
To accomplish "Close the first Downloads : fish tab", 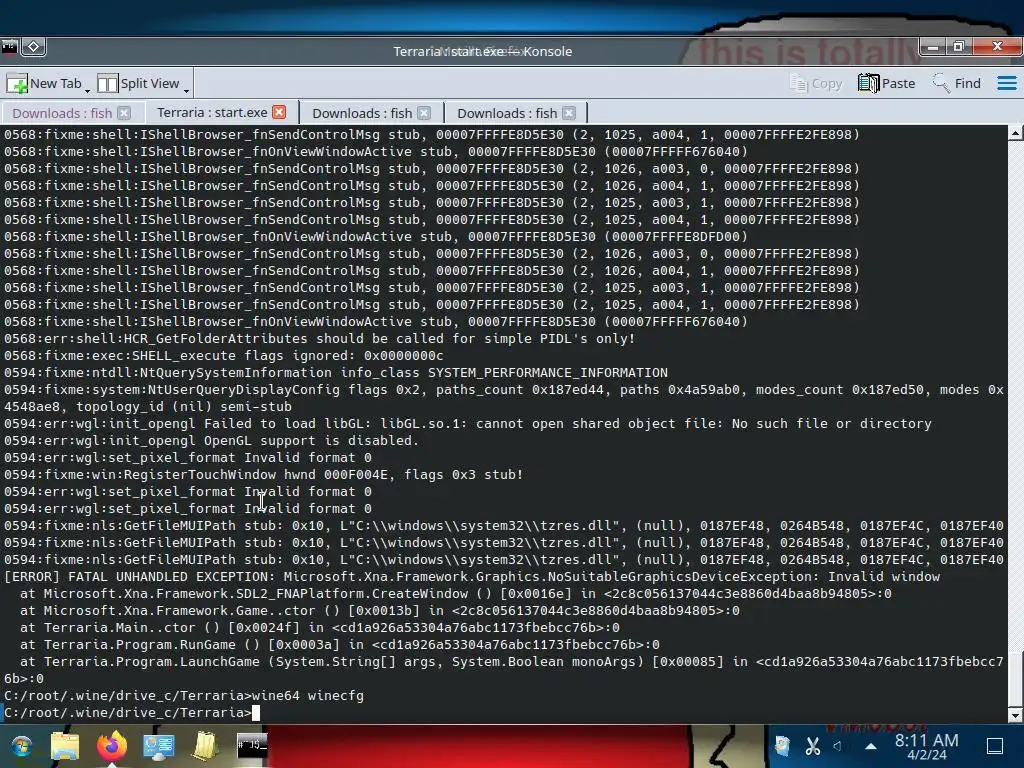I will (x=124, y=113).
